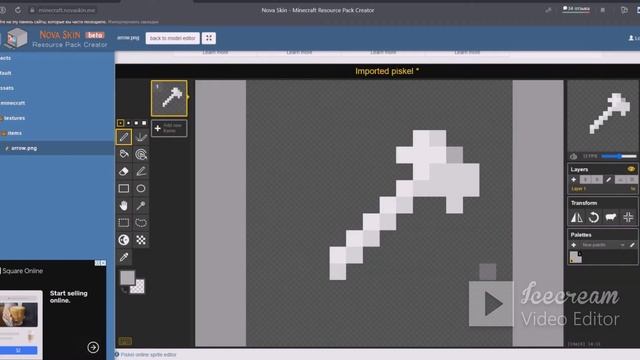The width and height of the screenshot is (640, 360).
Task: Open the primary color swatch
Action: pyautogui.click(x=127, y=278)
